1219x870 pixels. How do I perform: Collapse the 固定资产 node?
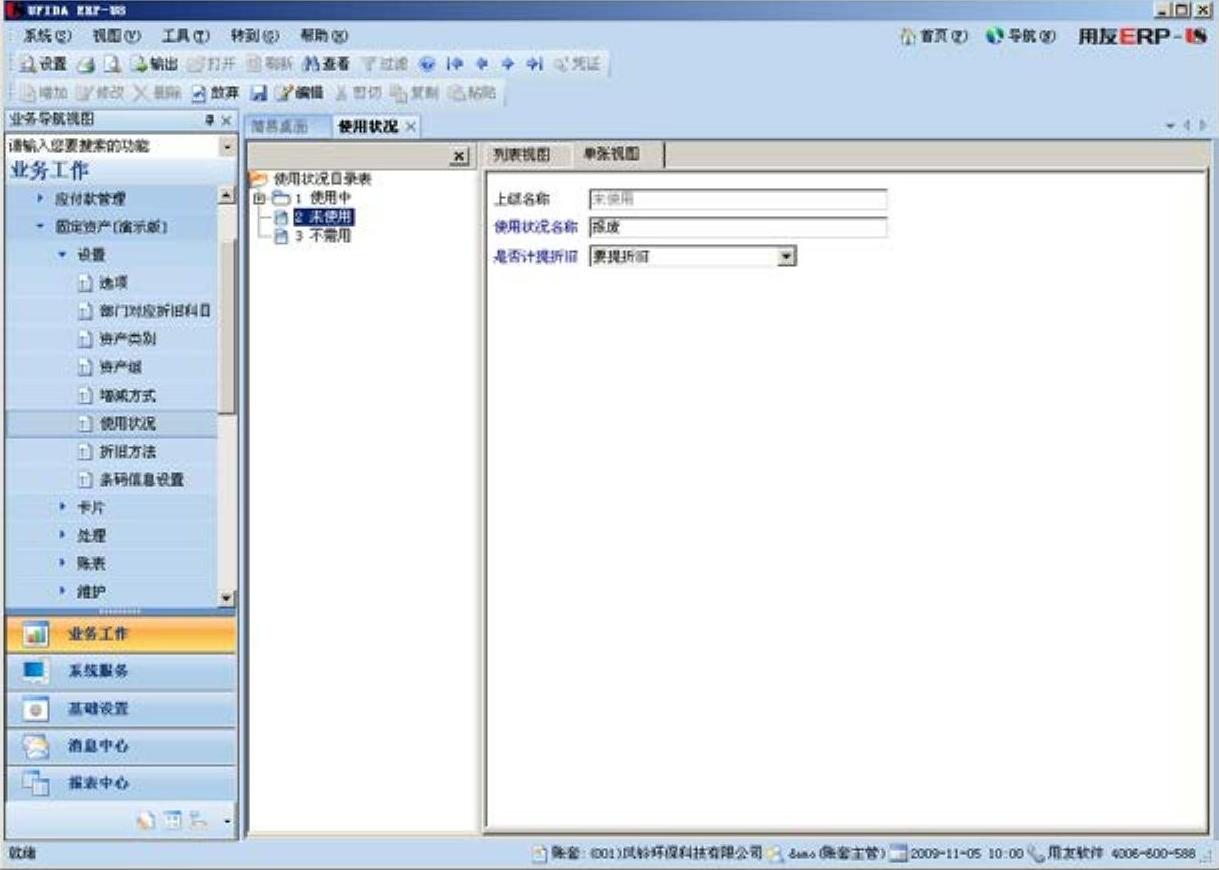click(41, 227)
